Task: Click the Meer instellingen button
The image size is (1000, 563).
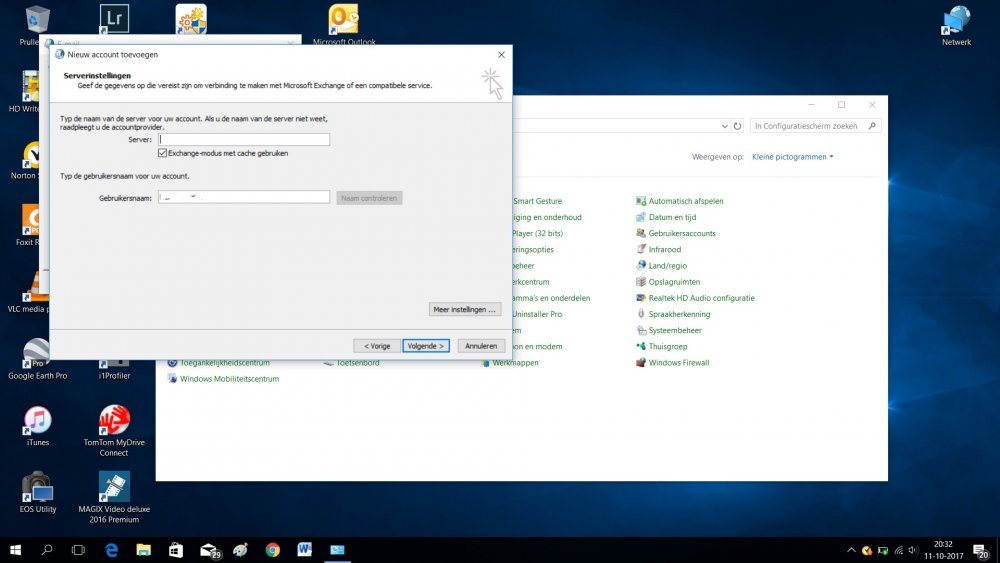Action: tap(465, 309)
